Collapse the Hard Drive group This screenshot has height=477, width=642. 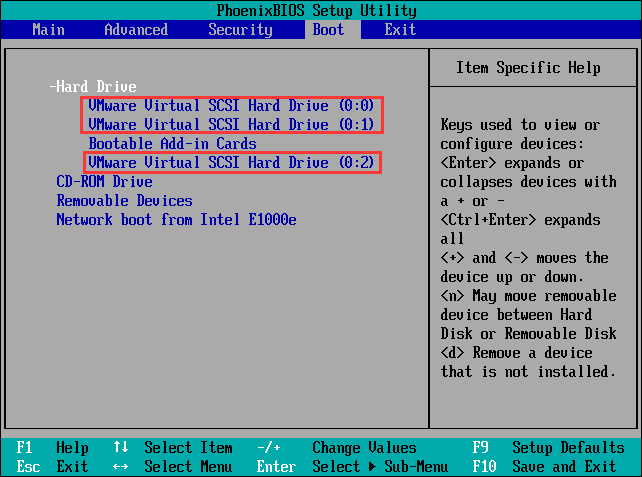point(93,87)
